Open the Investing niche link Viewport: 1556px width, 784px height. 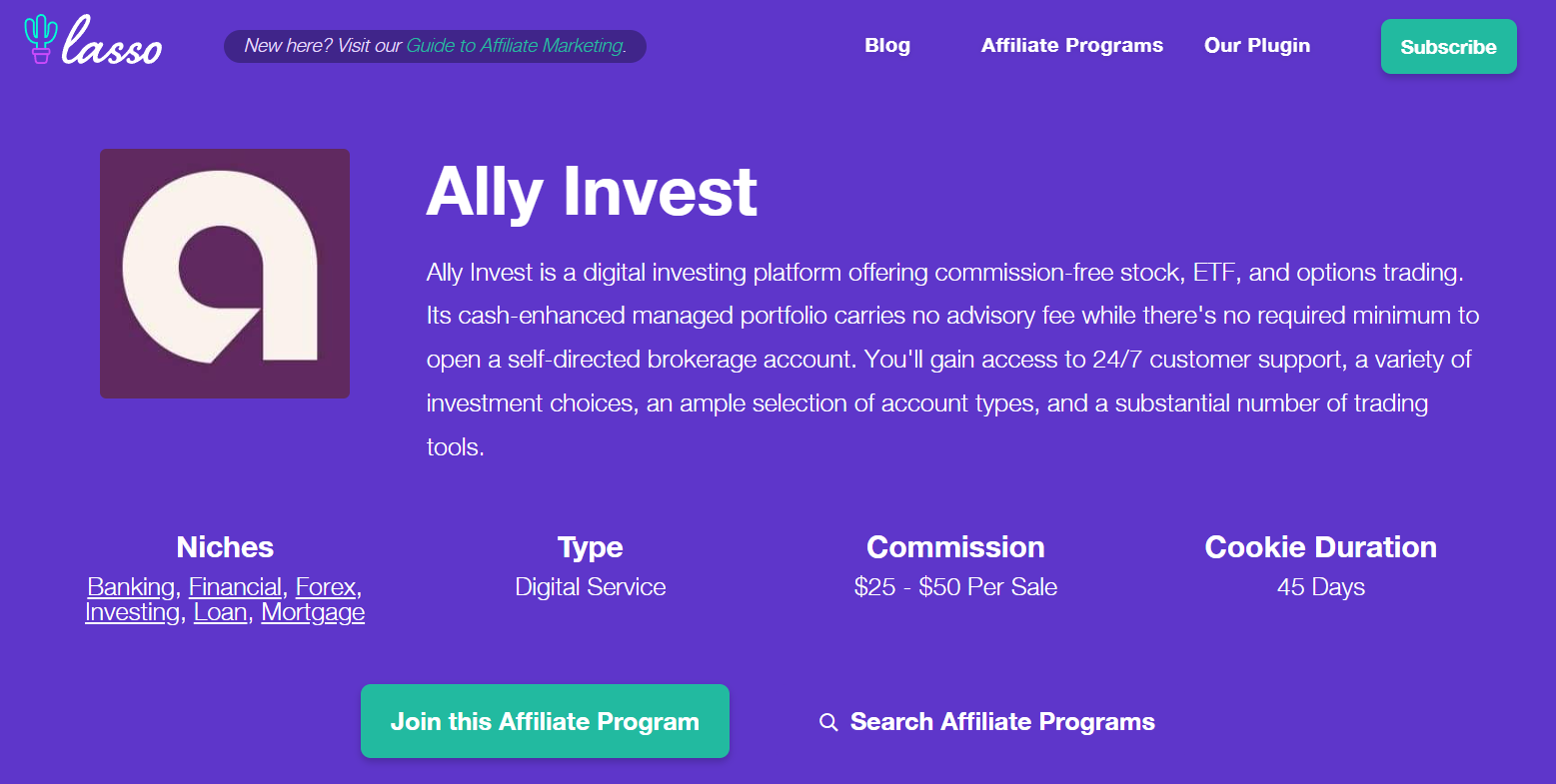[x=132, y=612]
